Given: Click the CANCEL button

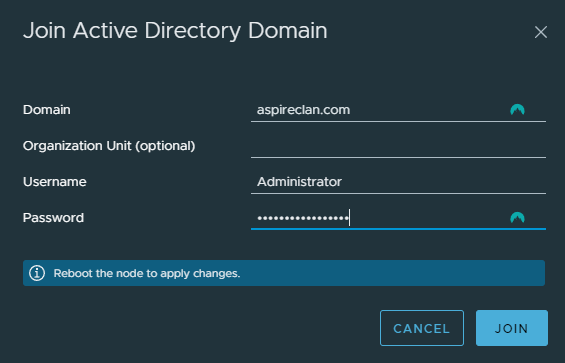Looking at the screenshot, I should pos(422,328).
